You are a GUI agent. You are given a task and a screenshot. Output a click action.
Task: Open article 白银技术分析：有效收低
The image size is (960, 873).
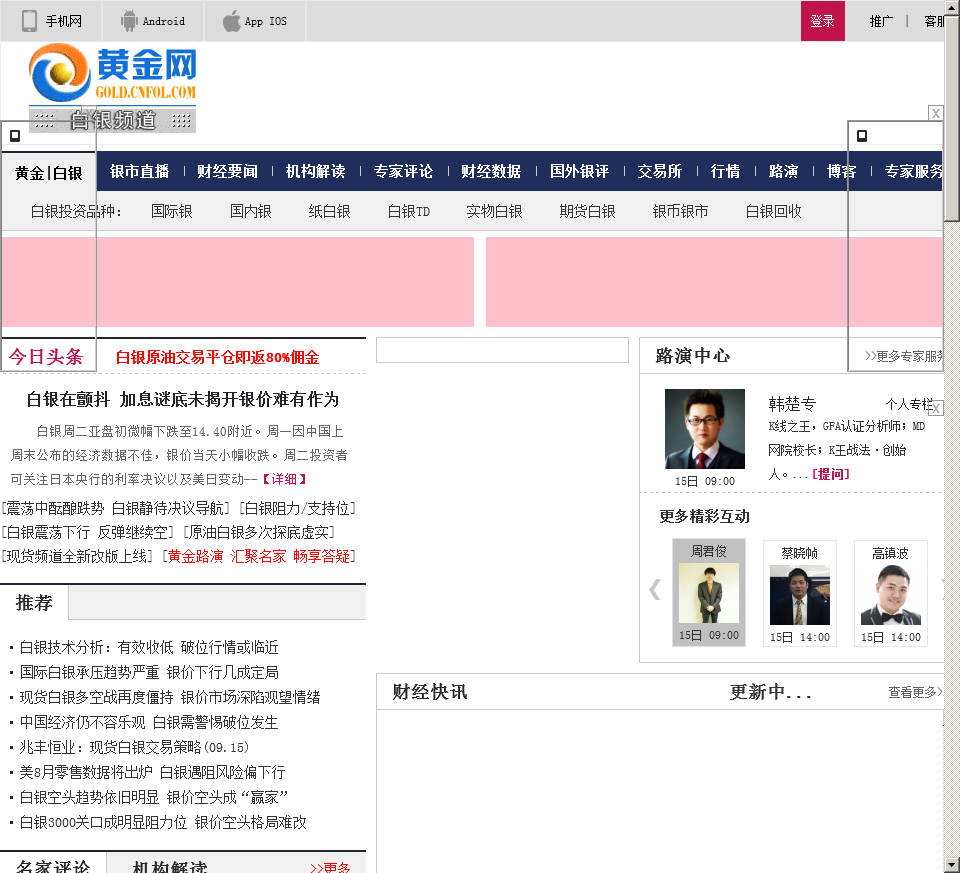149,648
